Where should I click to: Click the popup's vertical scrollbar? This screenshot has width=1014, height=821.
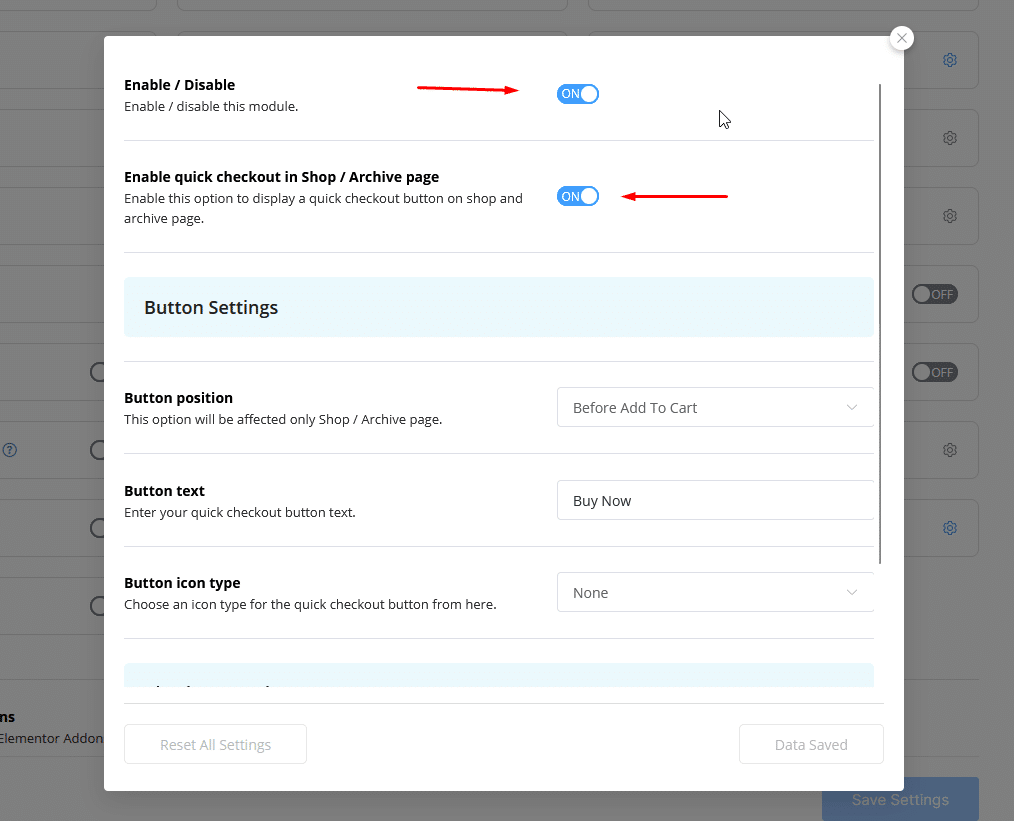[x=880, y=320]
